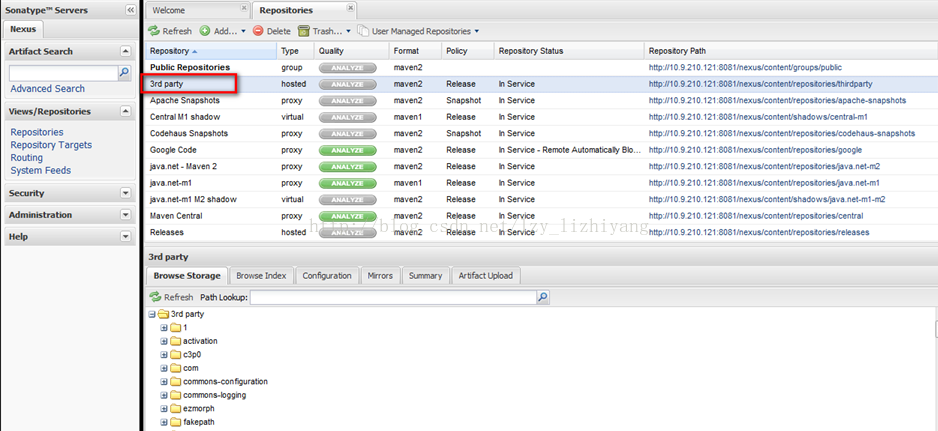Open the Configuration tab
Viewport: 938px width, 431px height.
coord(327,275)
